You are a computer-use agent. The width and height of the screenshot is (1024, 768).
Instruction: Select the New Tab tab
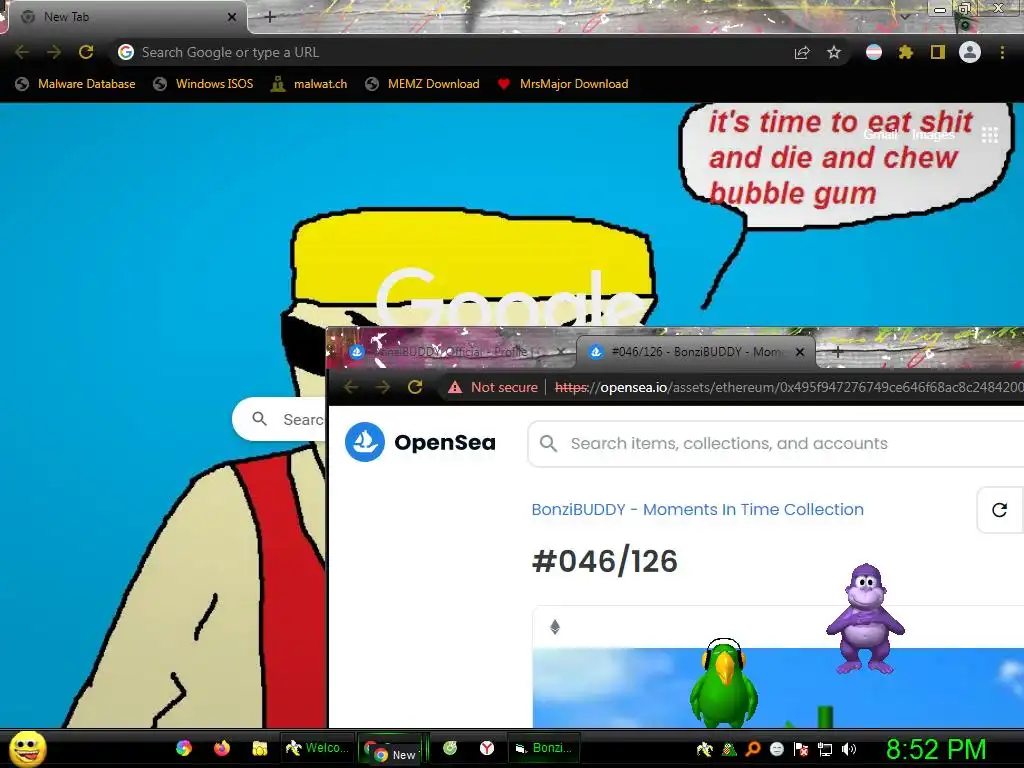[x=124, y=17]
